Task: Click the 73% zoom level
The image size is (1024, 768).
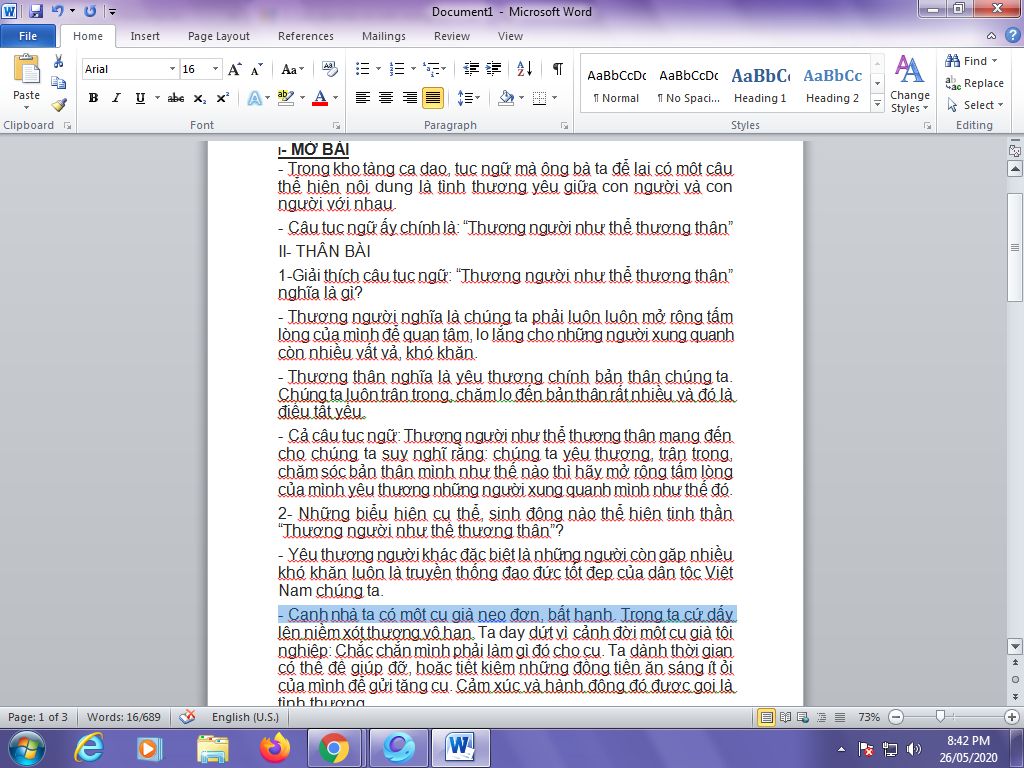Action: click(x=869, y=716)
